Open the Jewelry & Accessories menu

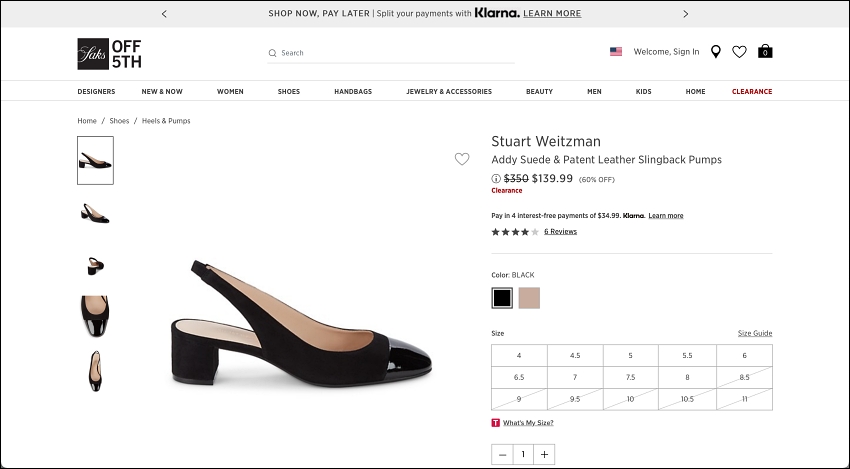coord(449,92)
